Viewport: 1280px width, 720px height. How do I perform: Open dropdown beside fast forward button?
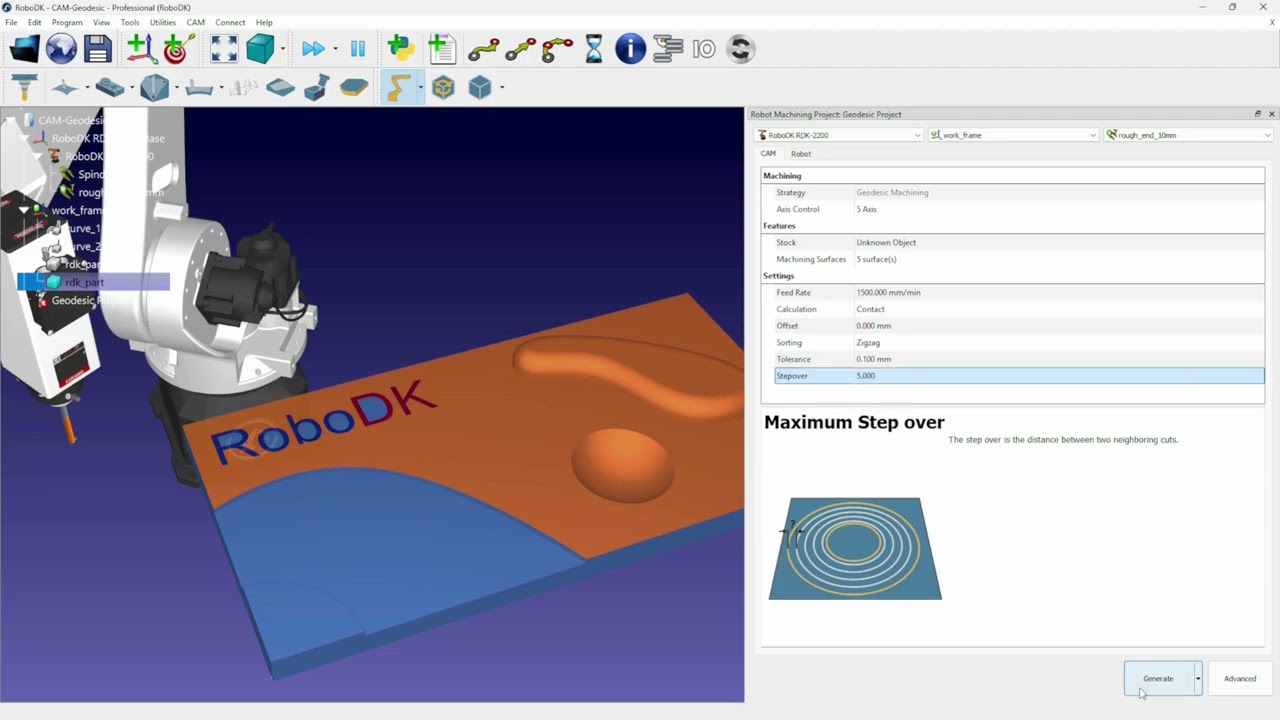(335, 48)
